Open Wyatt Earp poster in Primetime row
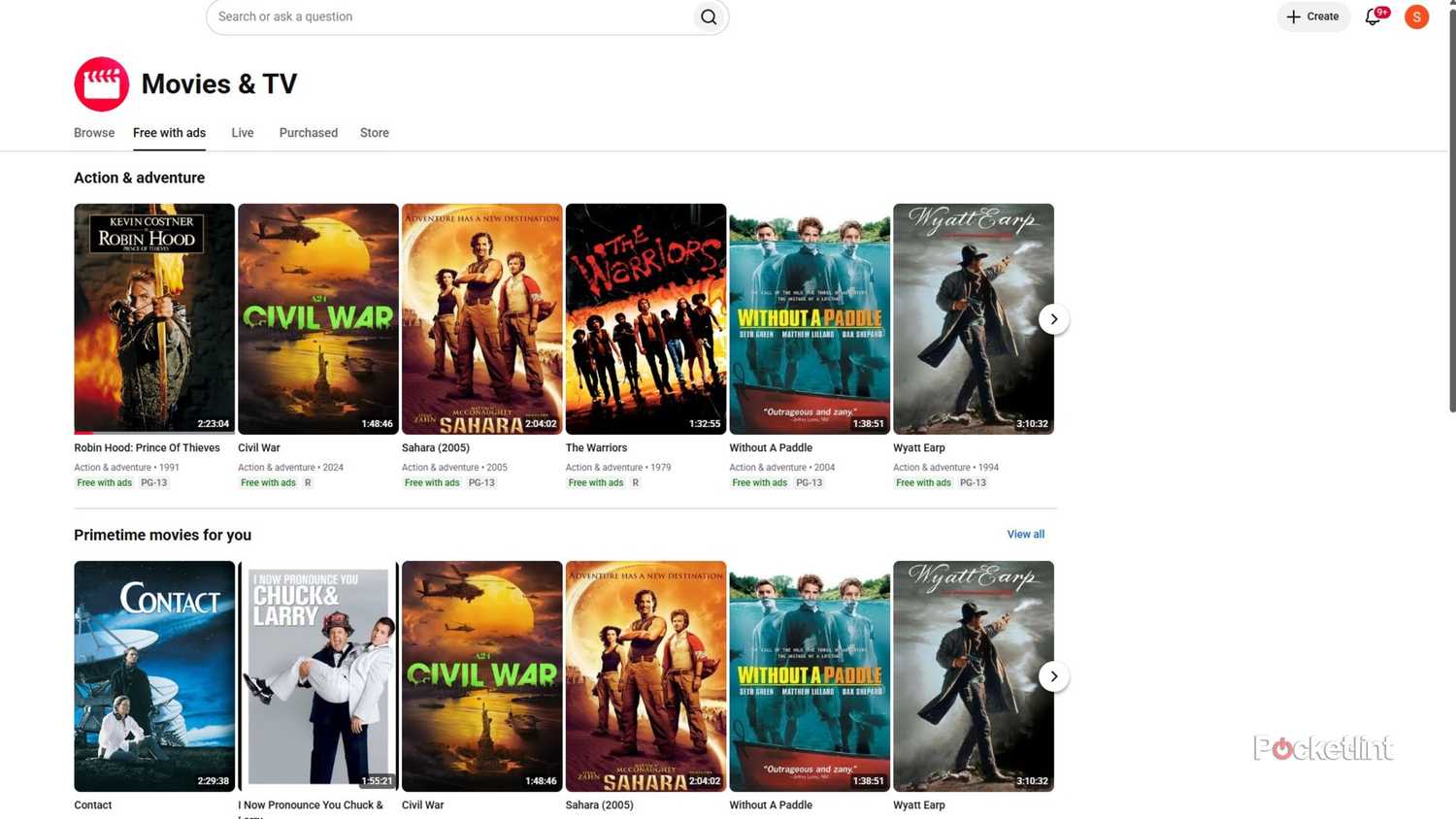The height and width of the screenshot is (819, 1456). coord(974,676)
